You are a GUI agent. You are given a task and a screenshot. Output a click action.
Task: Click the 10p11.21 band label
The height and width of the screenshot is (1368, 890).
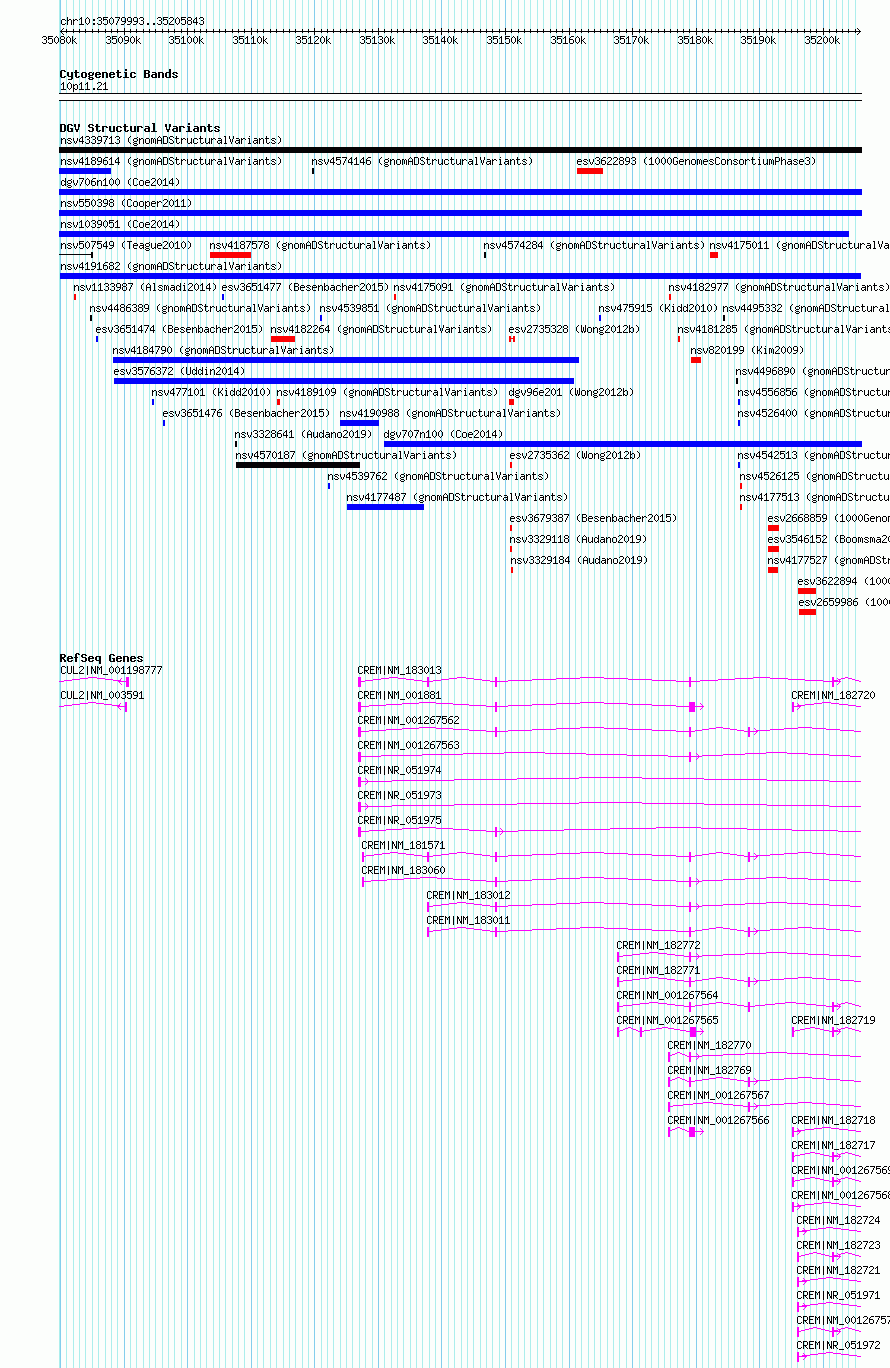[84, 87]
